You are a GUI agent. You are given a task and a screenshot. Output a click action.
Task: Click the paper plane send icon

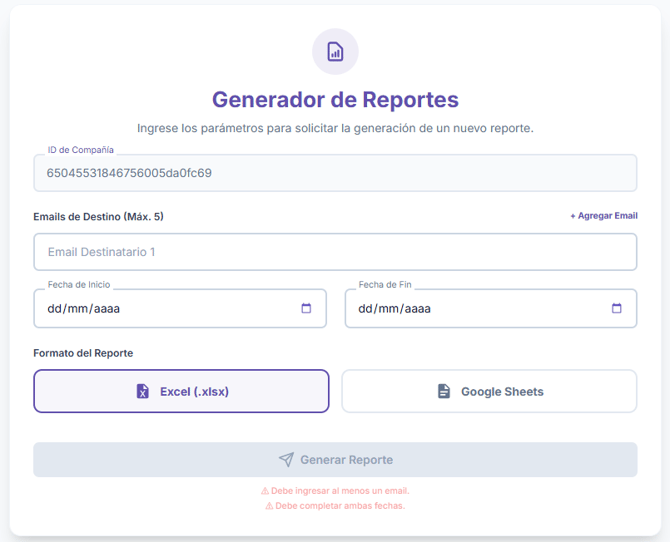tap(286, 460)
